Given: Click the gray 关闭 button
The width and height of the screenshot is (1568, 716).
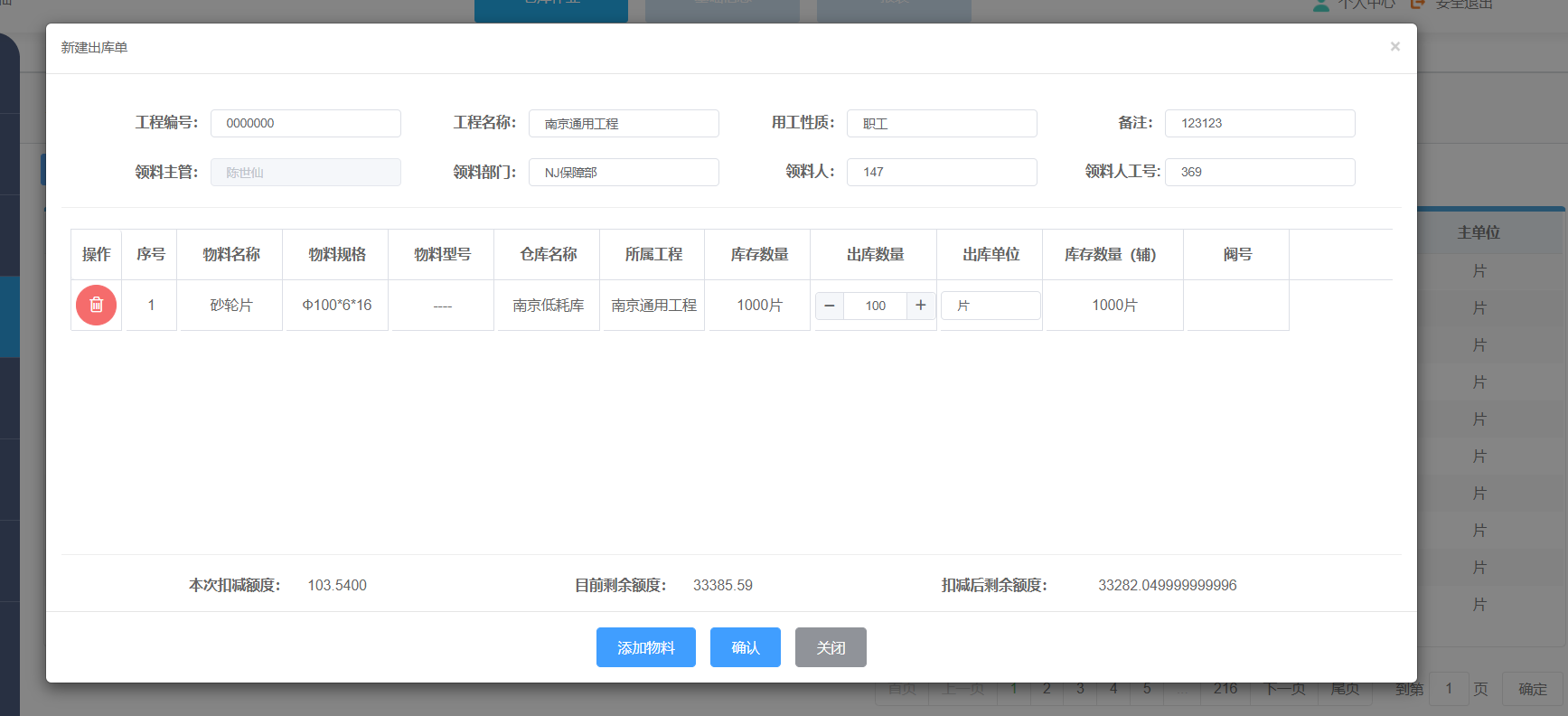Looking at the screenshot, I should pyautogui.click(x=830, y=647).
